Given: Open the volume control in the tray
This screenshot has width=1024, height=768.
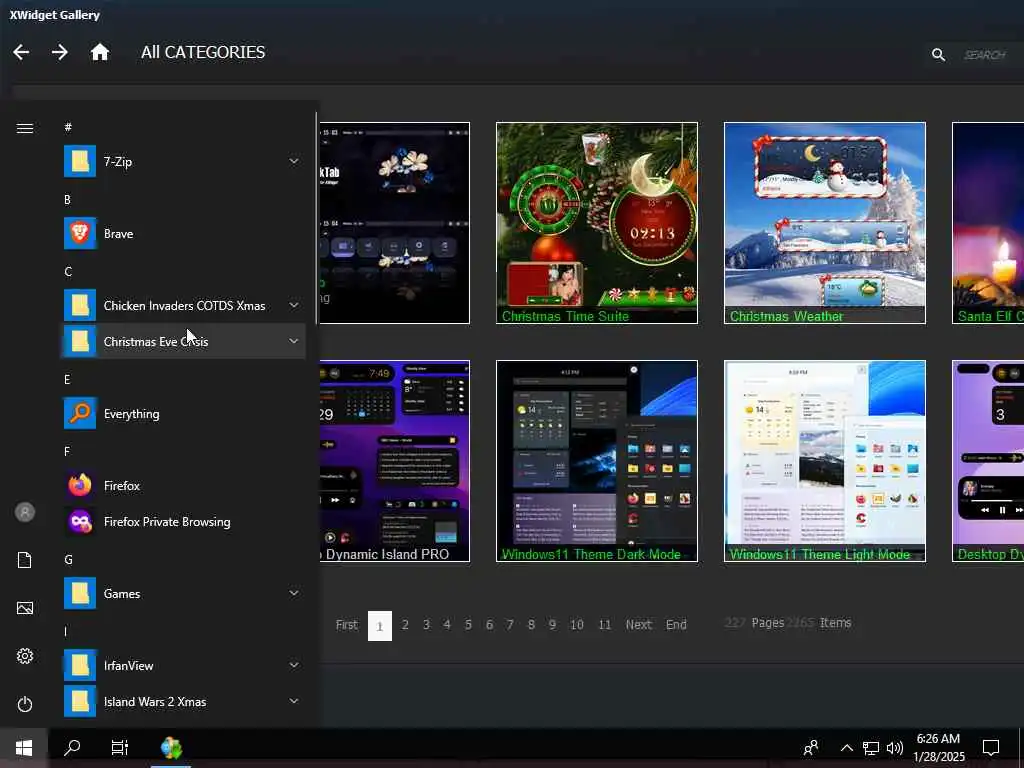Looking at the screenshot, I should coord(895,748).
